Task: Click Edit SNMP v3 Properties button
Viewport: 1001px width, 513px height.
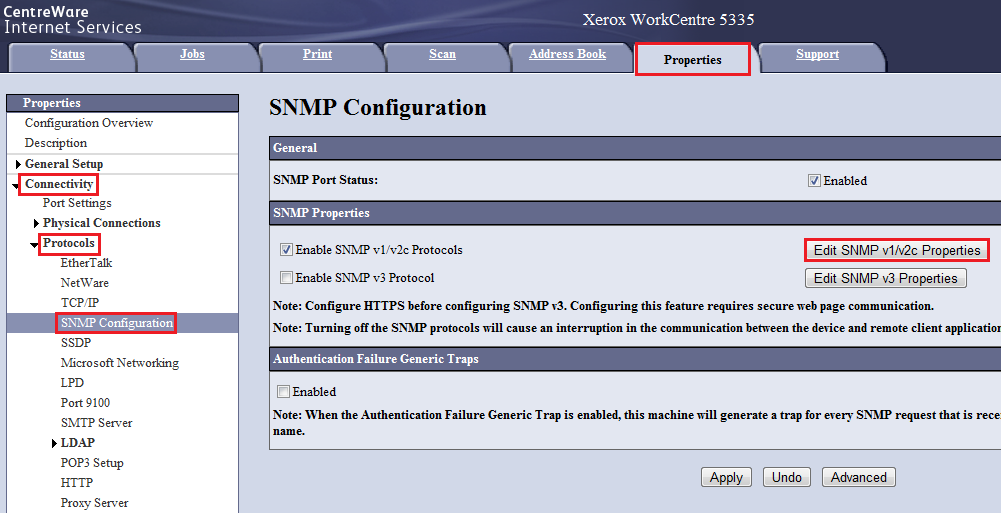Action: [885, 278]
